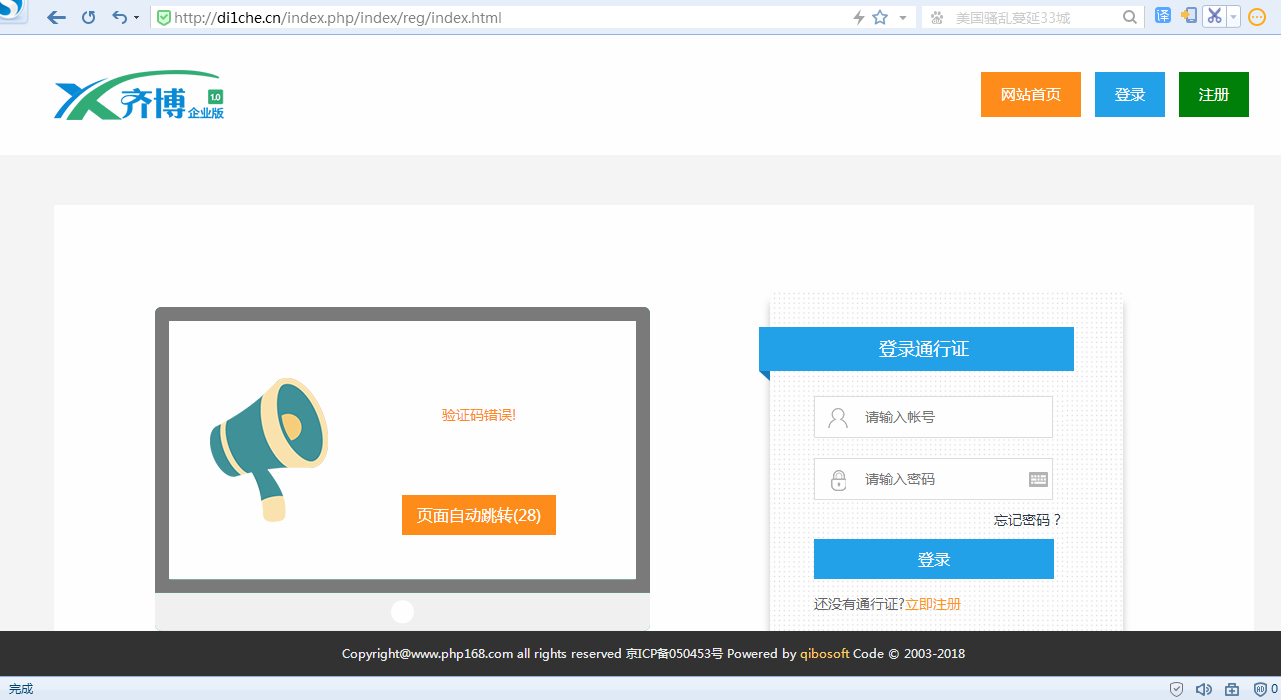This screenshot has height=700, width=1281.
Task: Click the send-to-phone icon
Action: point(1187,14)
